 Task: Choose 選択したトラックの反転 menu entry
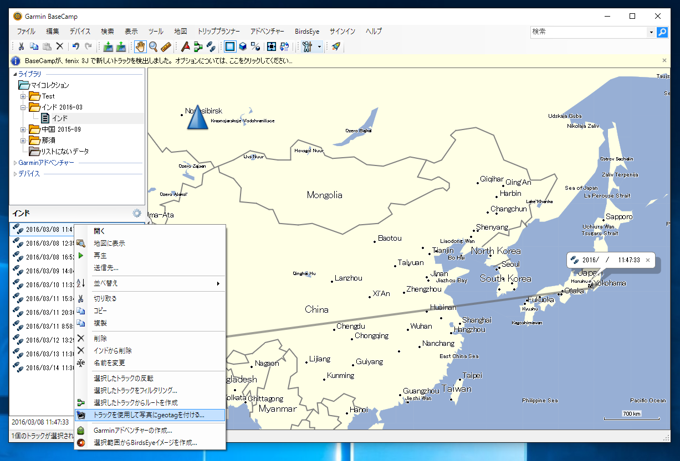click(150, 378)
